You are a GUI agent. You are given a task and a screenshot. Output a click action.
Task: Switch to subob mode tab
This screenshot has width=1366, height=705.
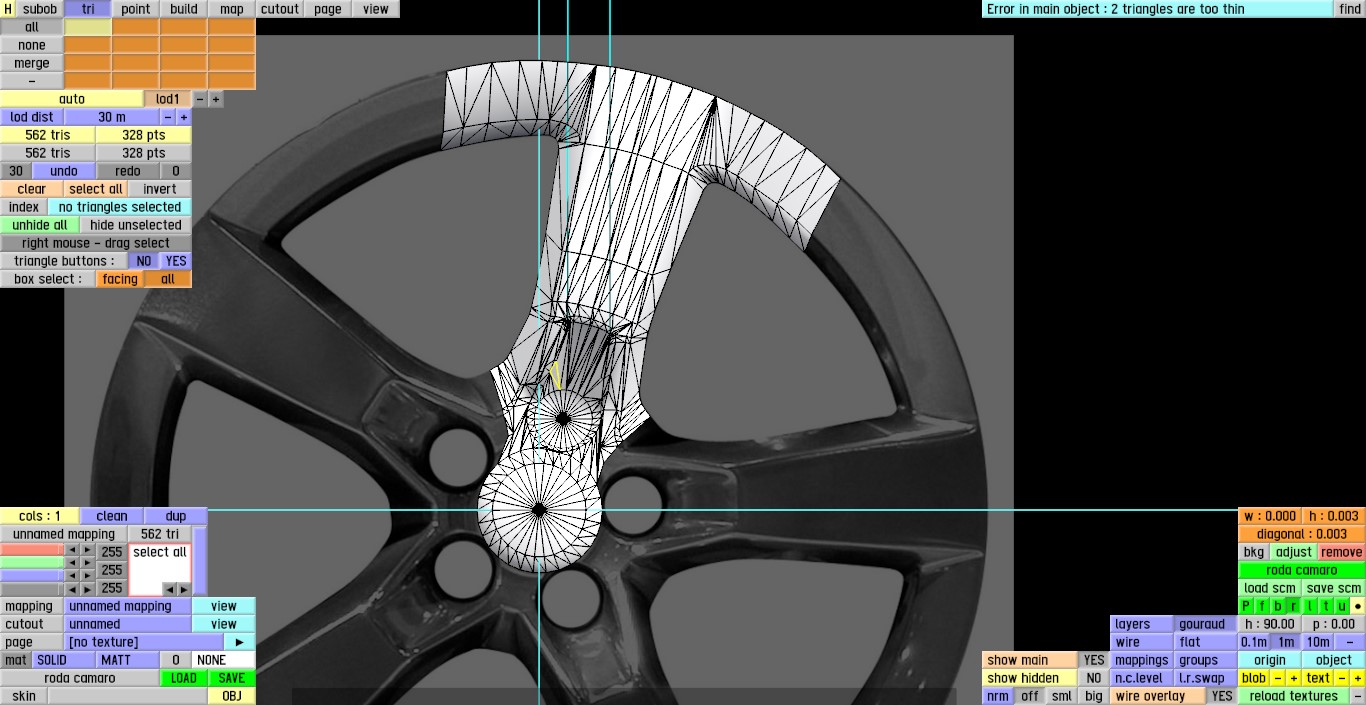[40, 9]
